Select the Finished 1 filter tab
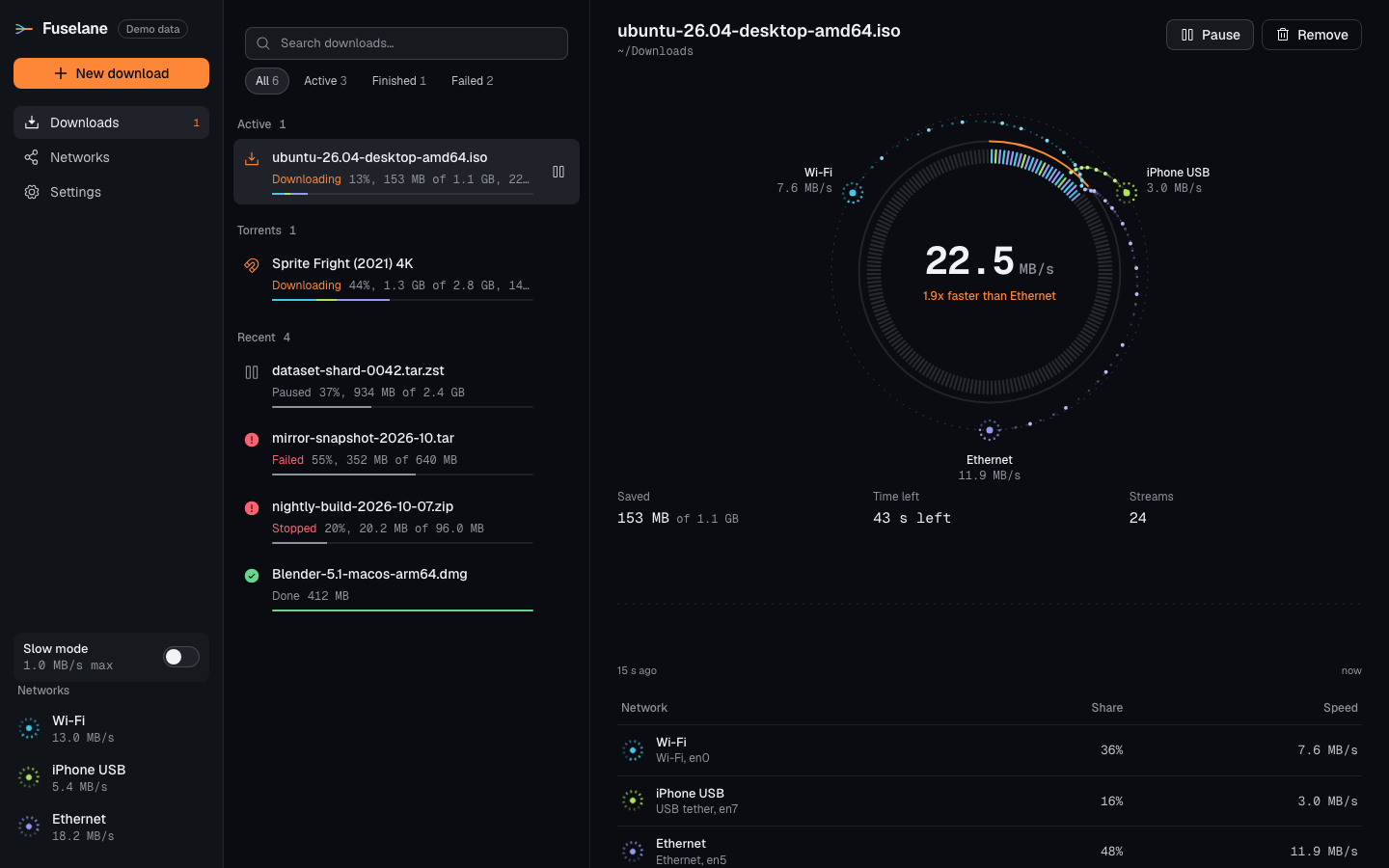1389x868 pixels. 399,81
